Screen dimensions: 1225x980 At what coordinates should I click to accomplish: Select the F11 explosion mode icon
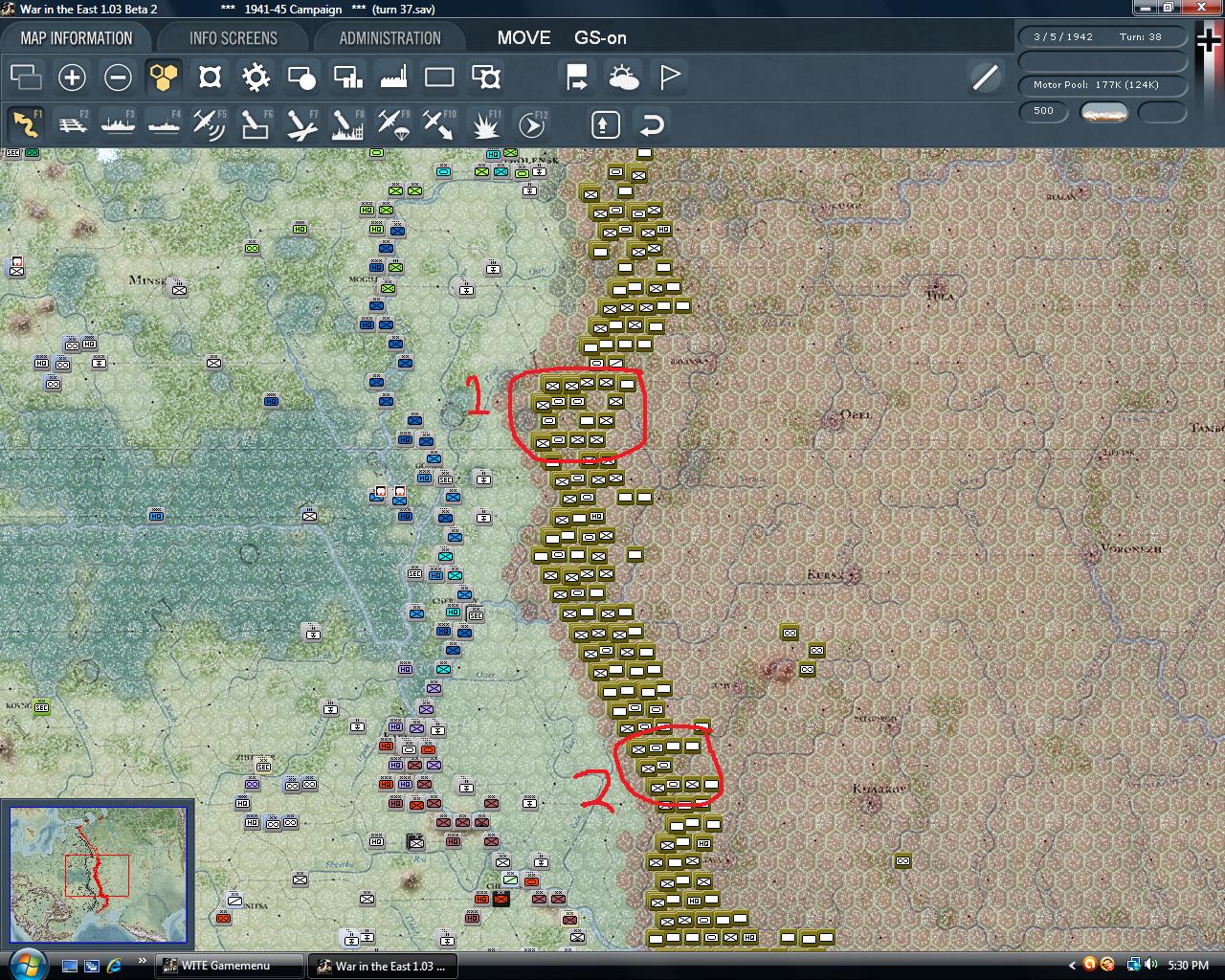pyautogui.click(x=485, y=124)
